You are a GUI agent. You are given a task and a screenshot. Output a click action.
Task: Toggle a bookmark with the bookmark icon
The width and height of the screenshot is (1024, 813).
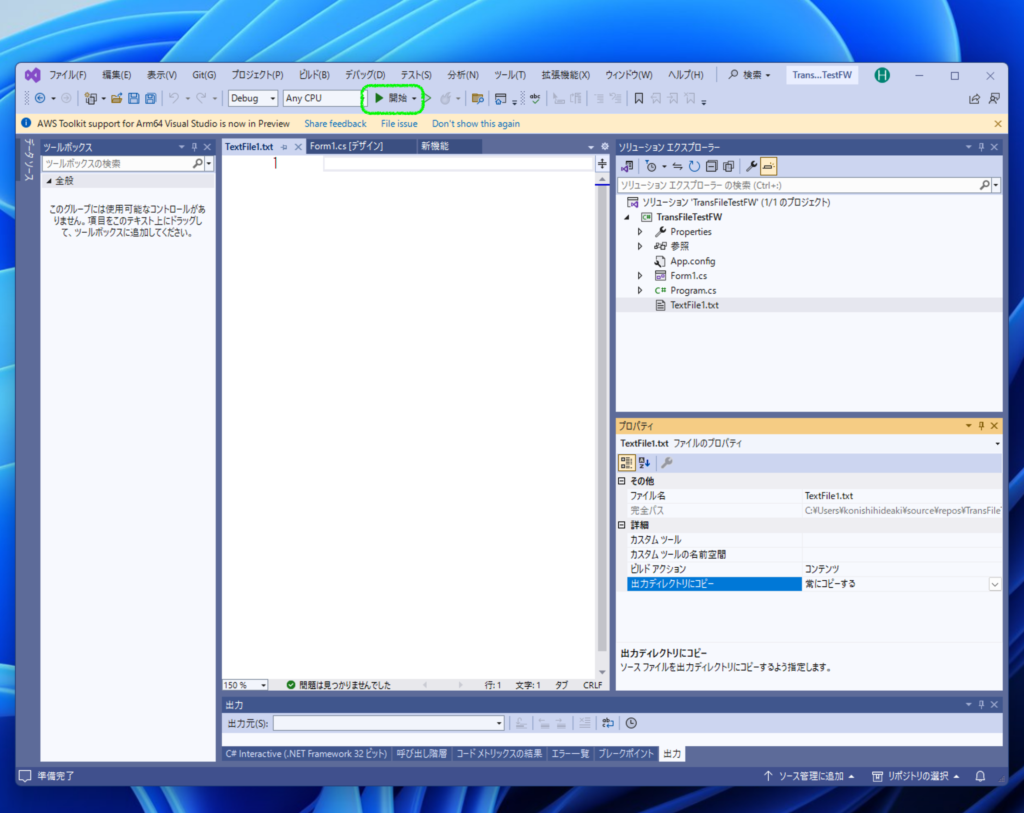point(639,99)
